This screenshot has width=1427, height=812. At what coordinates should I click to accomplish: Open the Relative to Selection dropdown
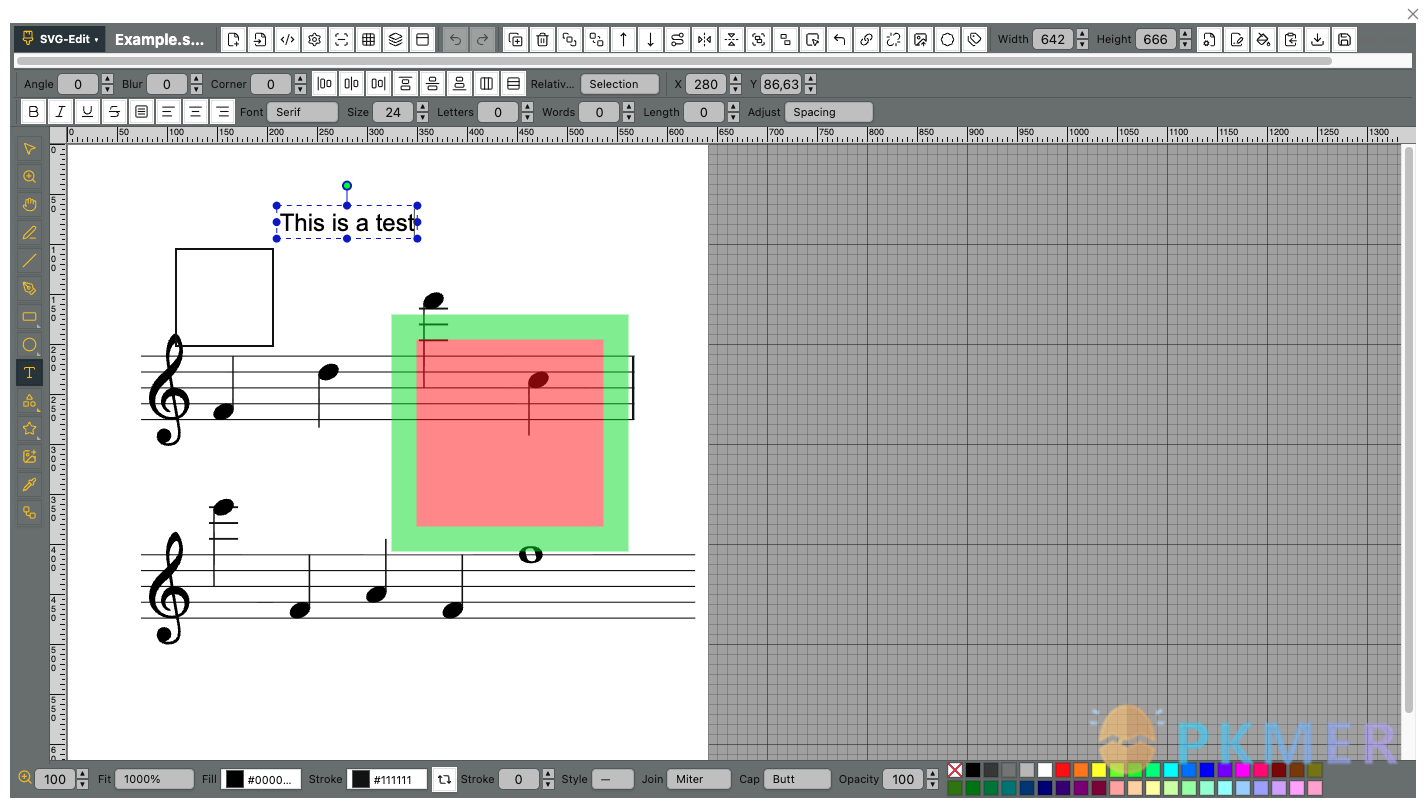click(x=619, y=84)
